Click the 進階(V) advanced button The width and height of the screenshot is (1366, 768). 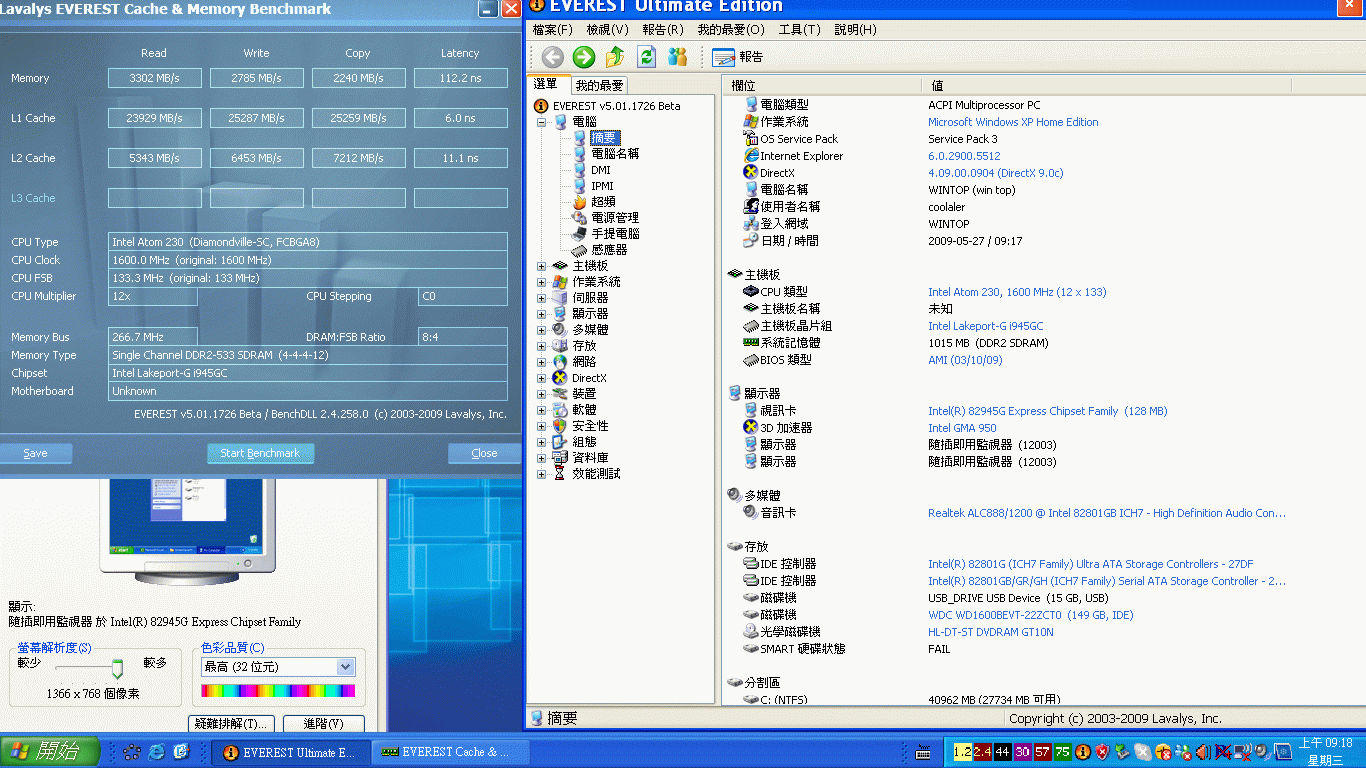click(323, 723)
